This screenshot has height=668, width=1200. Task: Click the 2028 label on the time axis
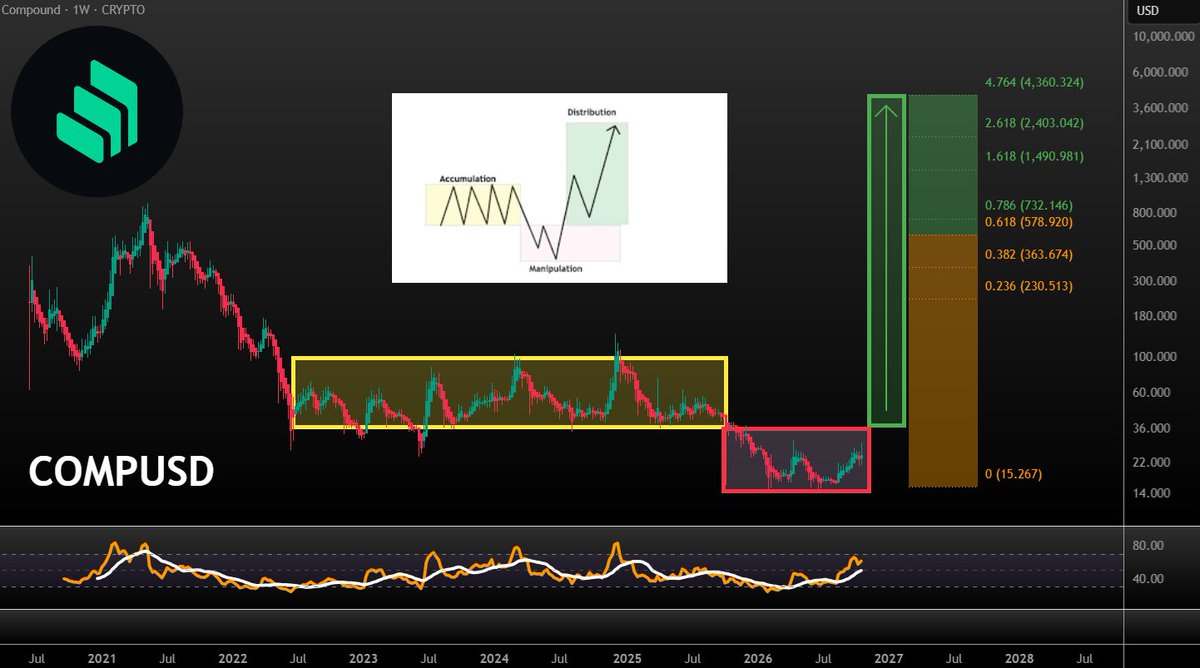[1020, 660]
